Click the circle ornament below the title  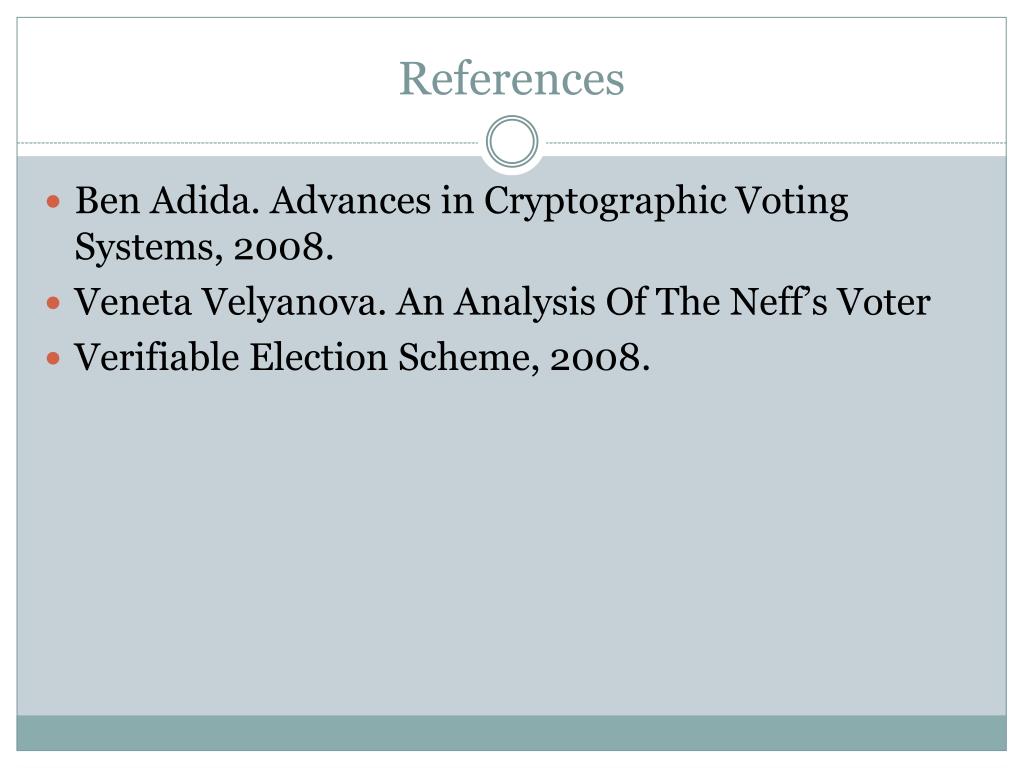coord(512,142)
